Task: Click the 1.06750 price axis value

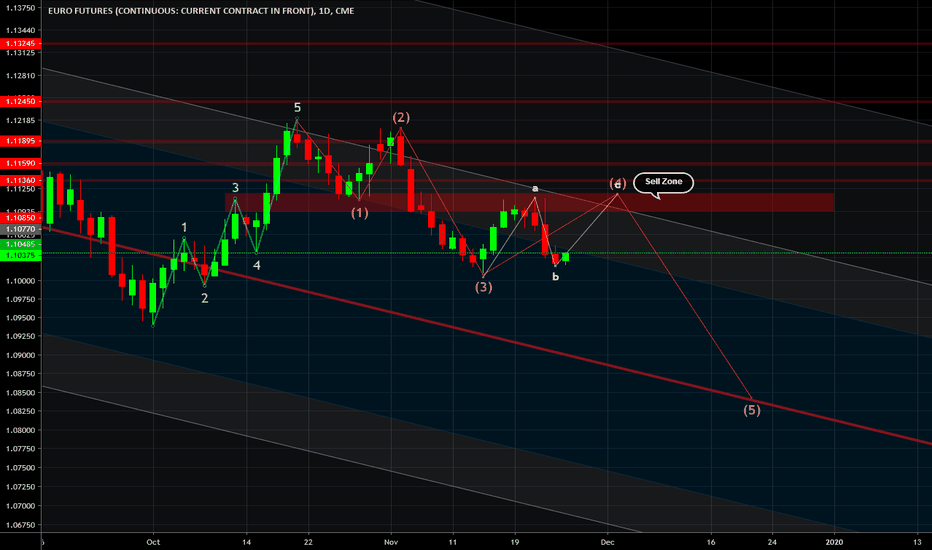Action: (20, 524)
